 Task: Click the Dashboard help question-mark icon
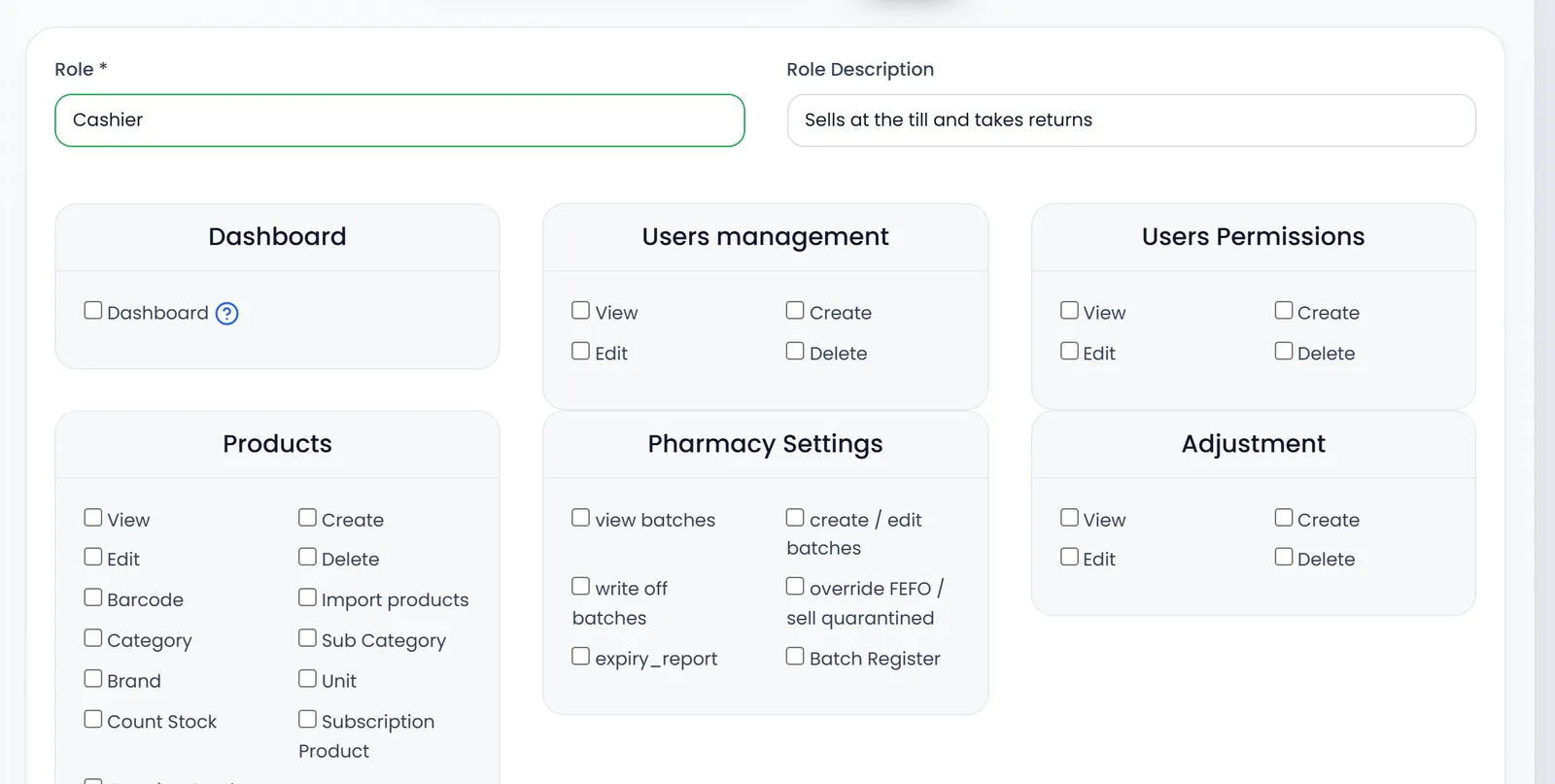[x=226, y=313]
